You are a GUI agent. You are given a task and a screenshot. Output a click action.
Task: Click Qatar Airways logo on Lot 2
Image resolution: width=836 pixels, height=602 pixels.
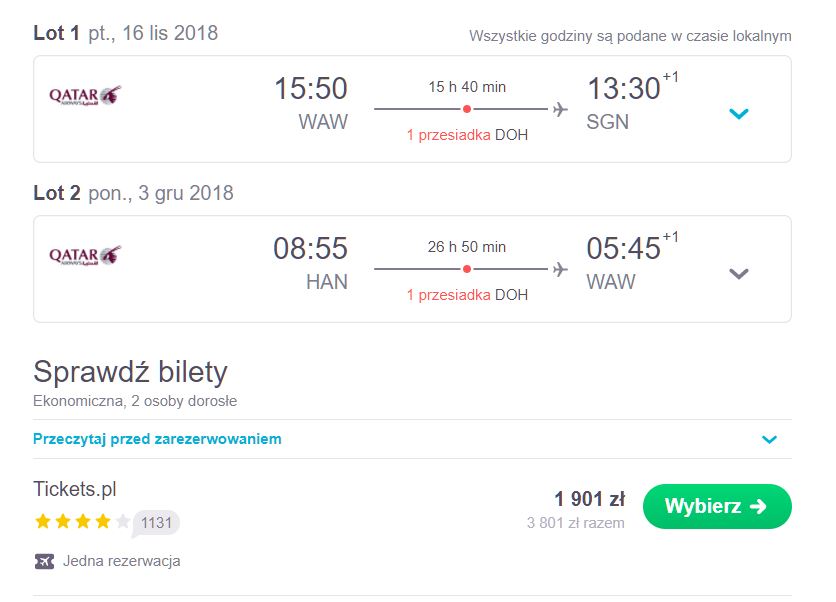pyautogui.click(x=85, y=255)
